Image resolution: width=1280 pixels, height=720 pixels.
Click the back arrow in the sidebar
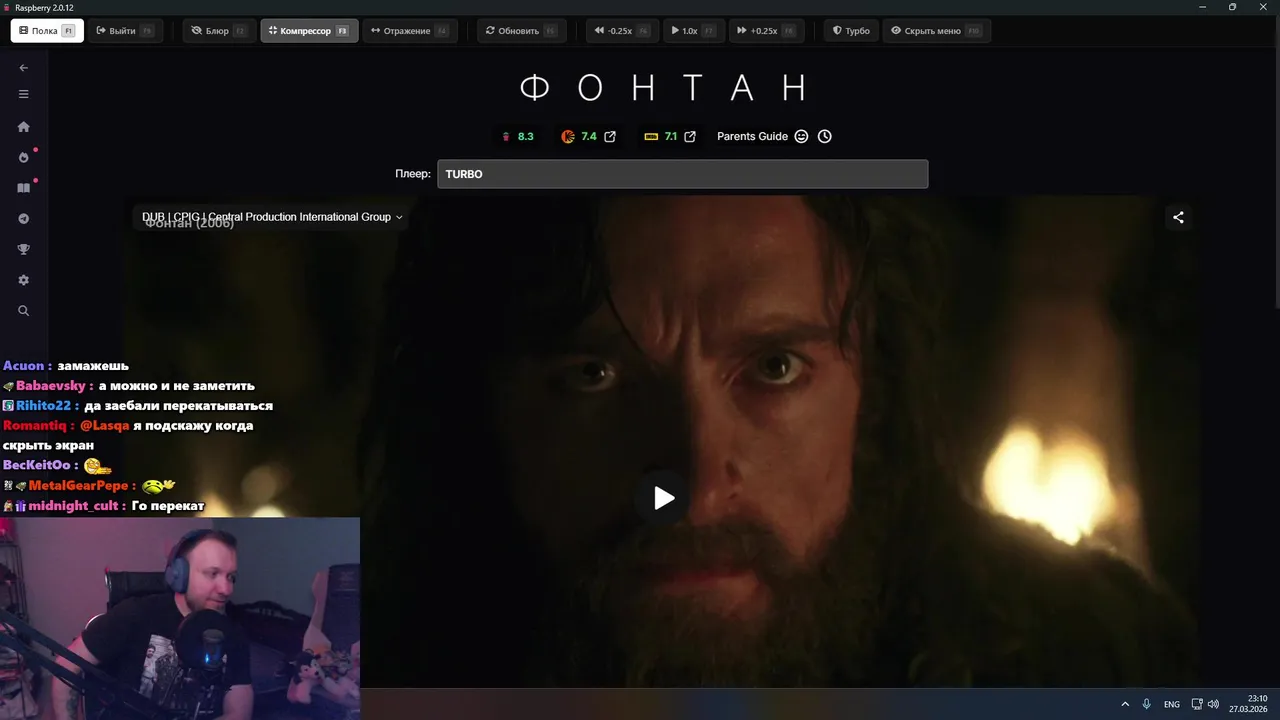24,68
